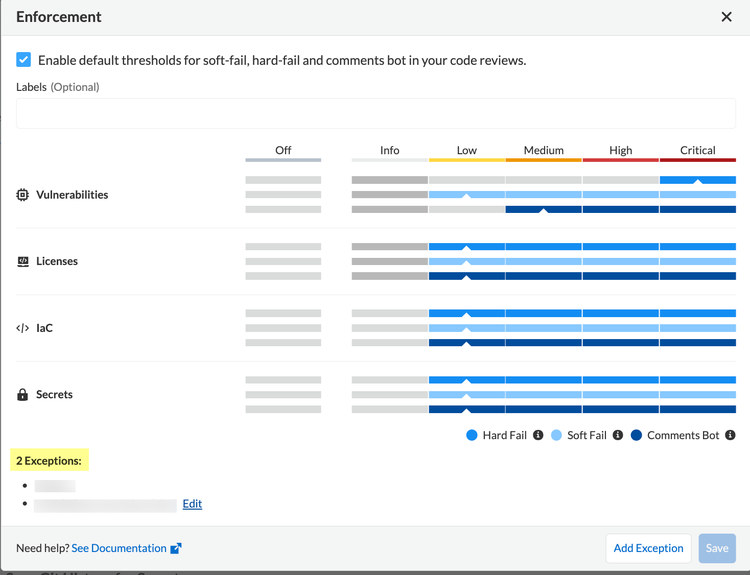Set IaC soft fail to Info
The image size is (750, 575).
tap(389, 328)
